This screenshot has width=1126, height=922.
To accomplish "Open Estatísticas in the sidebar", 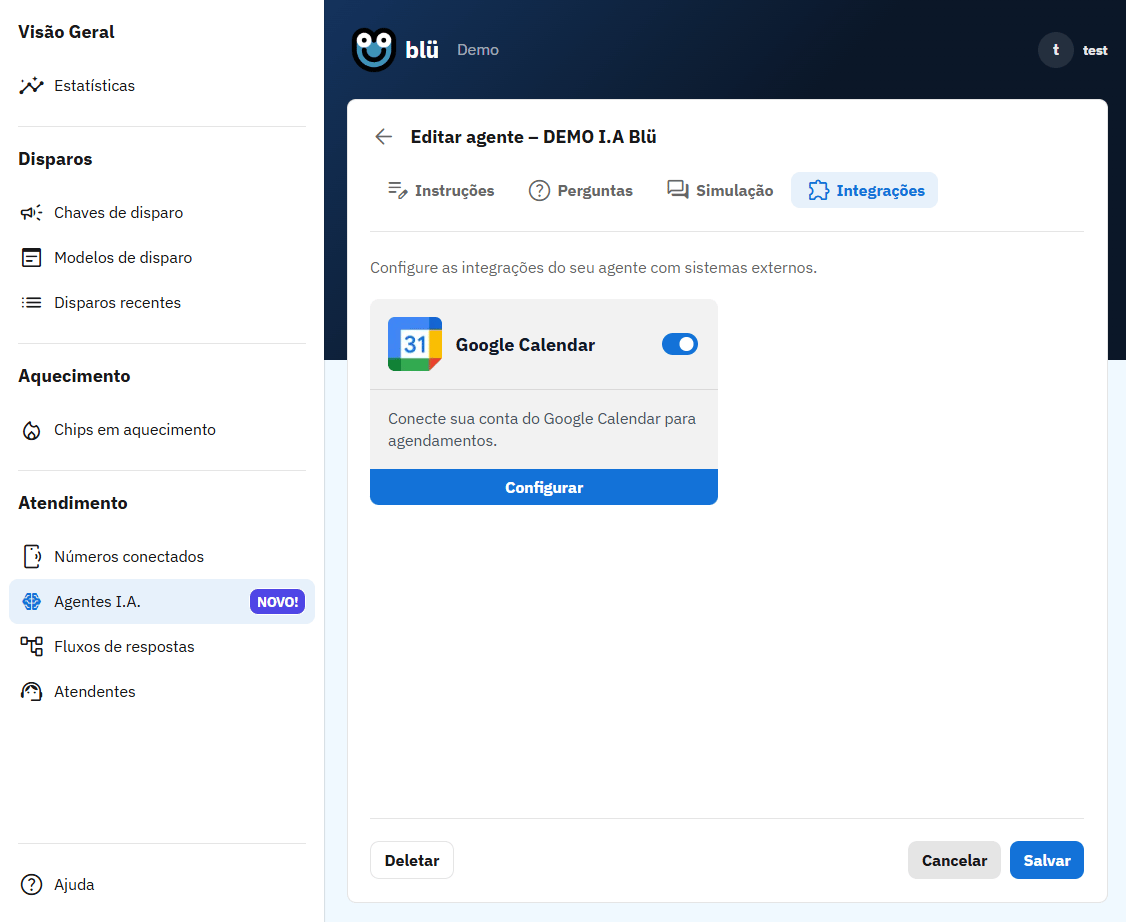I will tap(162, 85).
